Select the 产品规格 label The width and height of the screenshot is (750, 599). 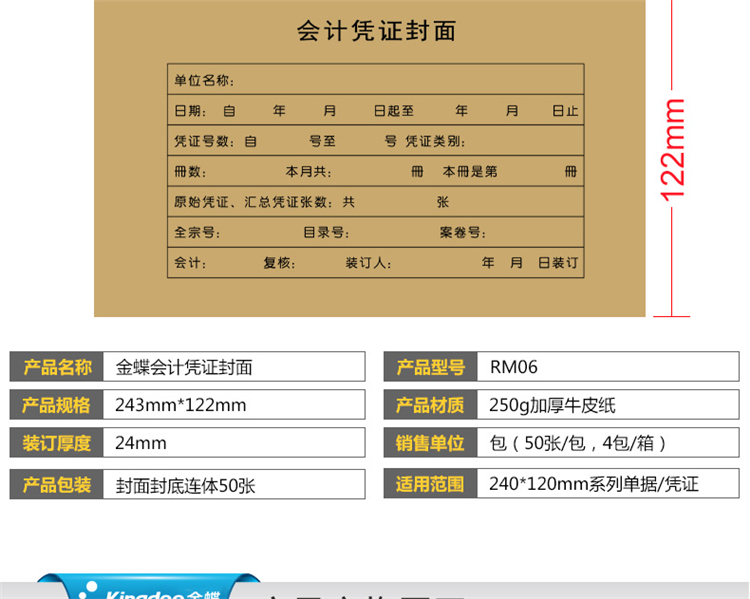[x=57, y=405]
